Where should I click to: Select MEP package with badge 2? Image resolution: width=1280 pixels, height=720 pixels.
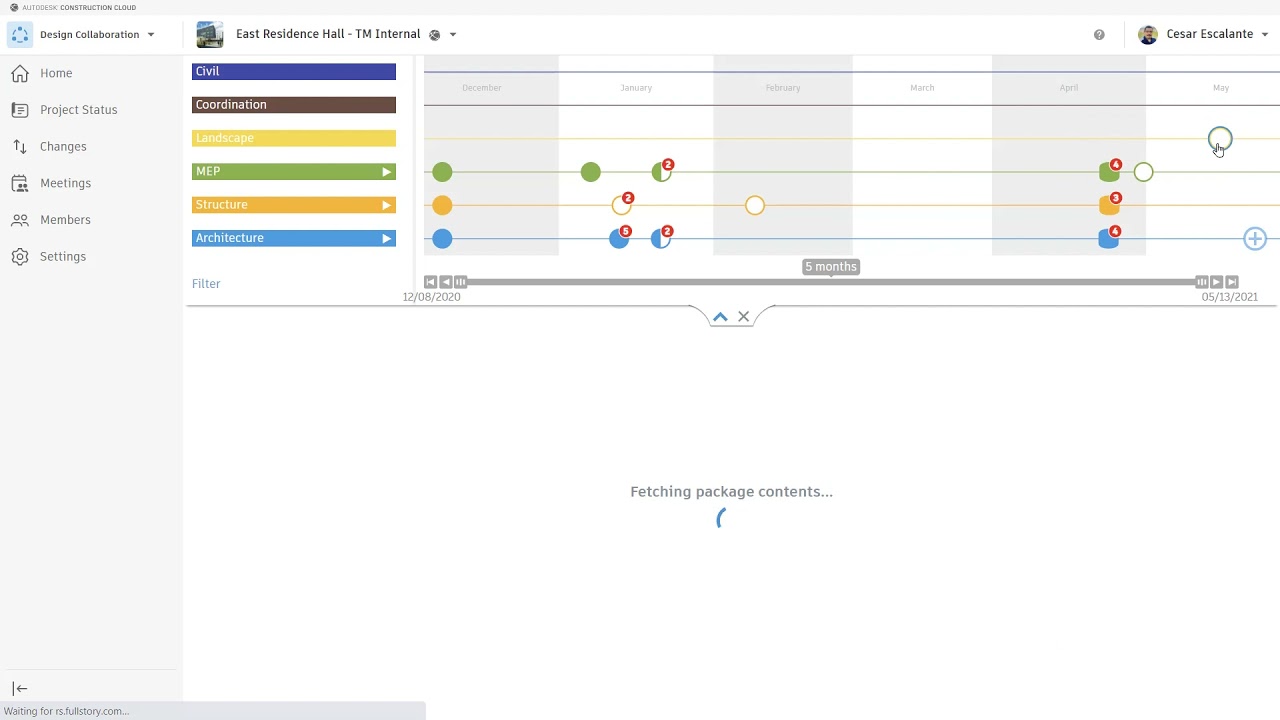pos(661,173)
